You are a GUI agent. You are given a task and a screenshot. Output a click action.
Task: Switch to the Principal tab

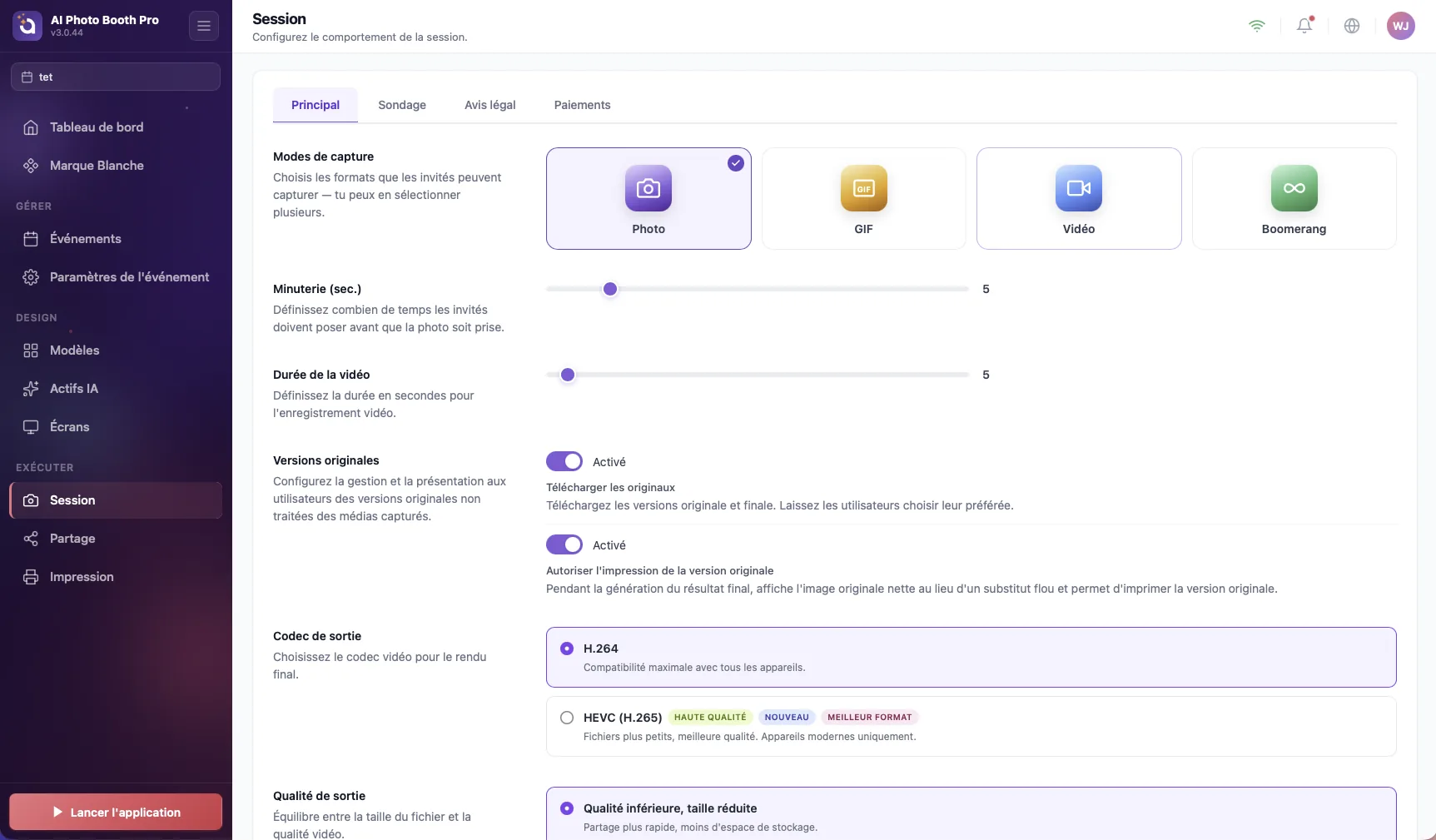click(316, 105)
